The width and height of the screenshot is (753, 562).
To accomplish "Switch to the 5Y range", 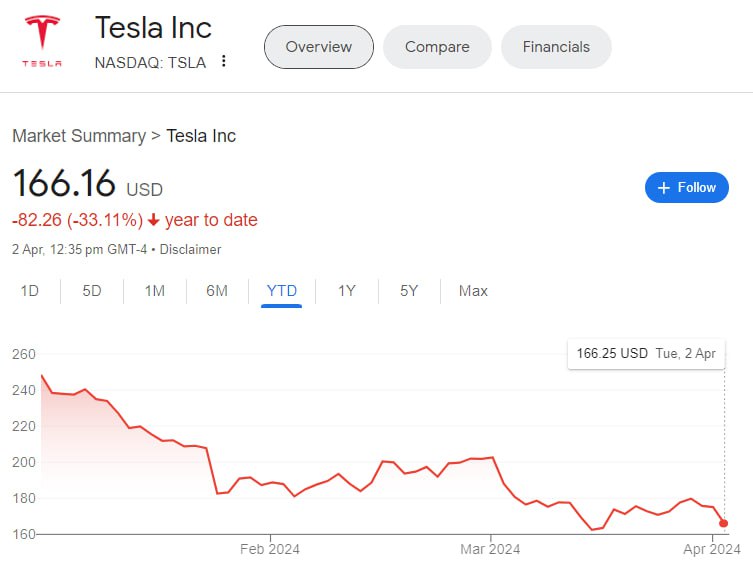I will click(x=409, y=291).
